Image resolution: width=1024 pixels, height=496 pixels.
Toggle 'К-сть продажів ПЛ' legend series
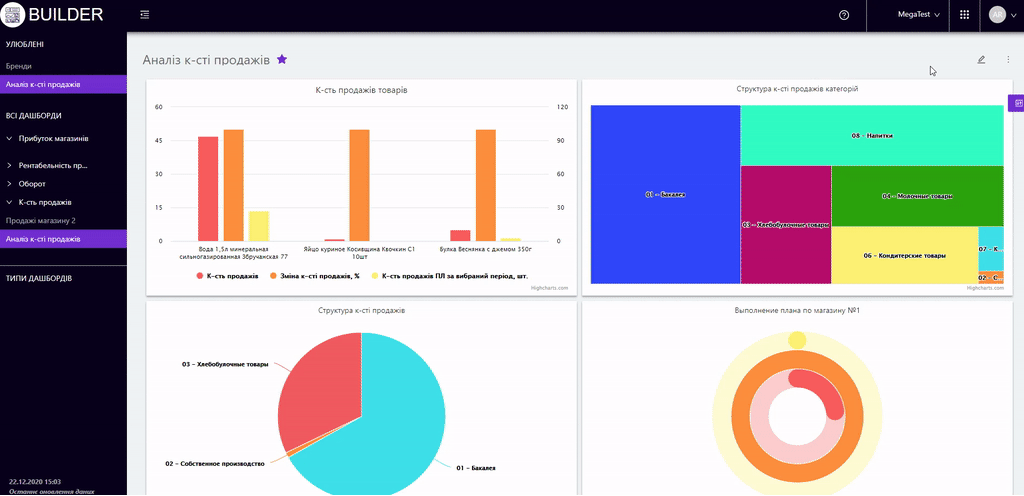click(448, 275)
